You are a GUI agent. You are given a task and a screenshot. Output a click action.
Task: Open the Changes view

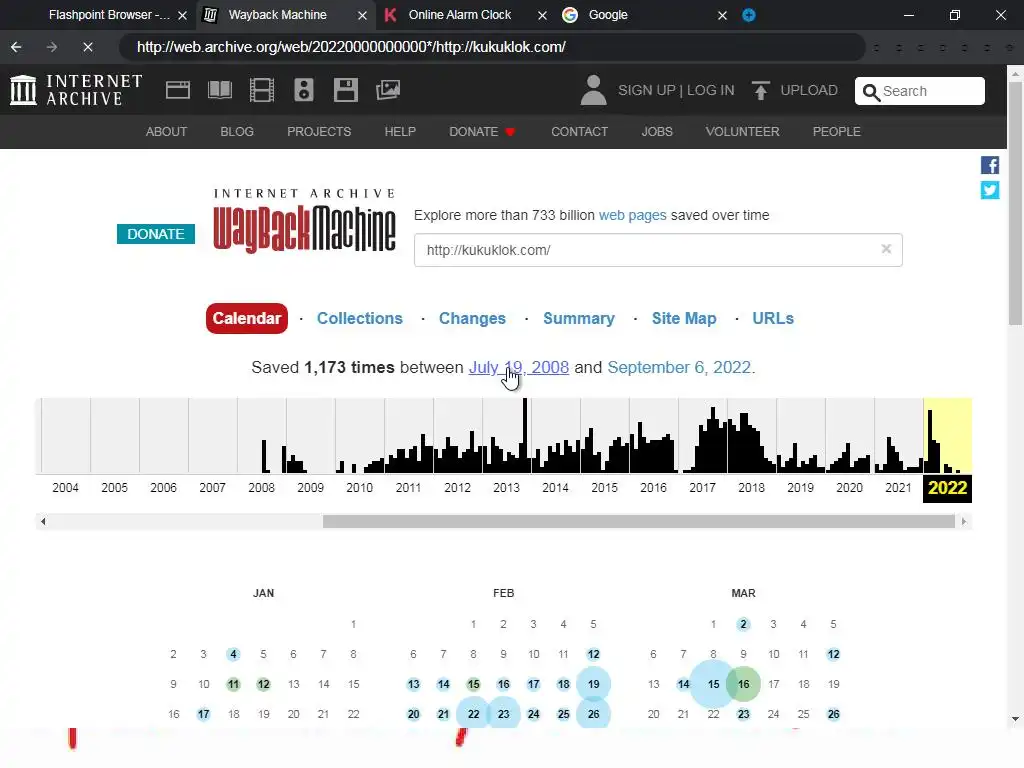coord(472,318)
